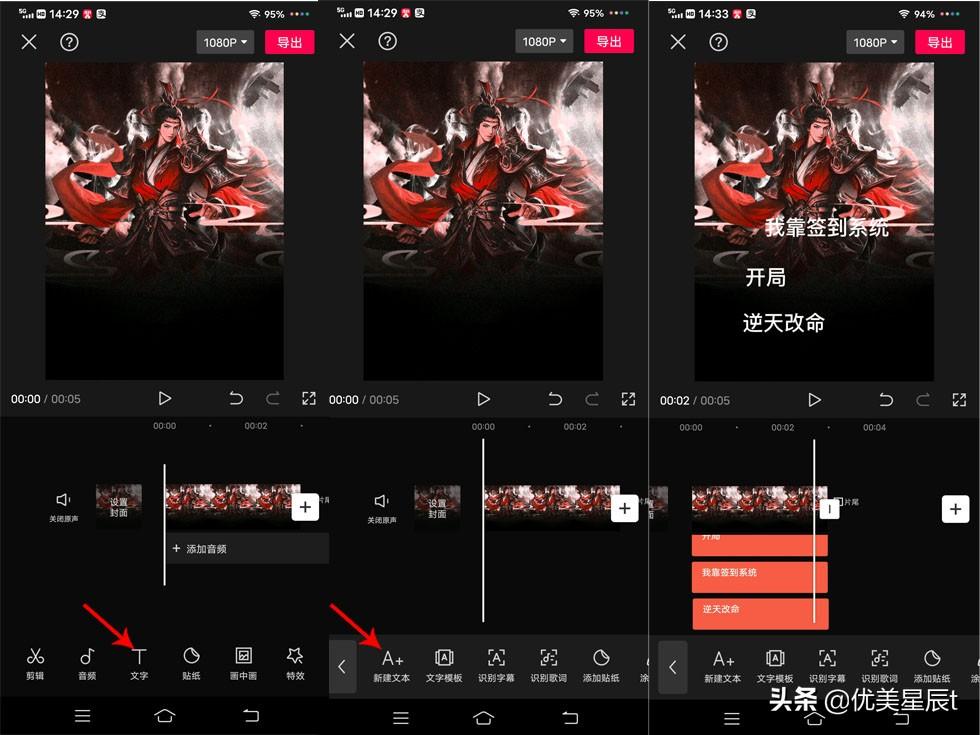980x735 pixels.
Task: Add a clip with plus button in right screenshot
Action: [x=955, y=509]
